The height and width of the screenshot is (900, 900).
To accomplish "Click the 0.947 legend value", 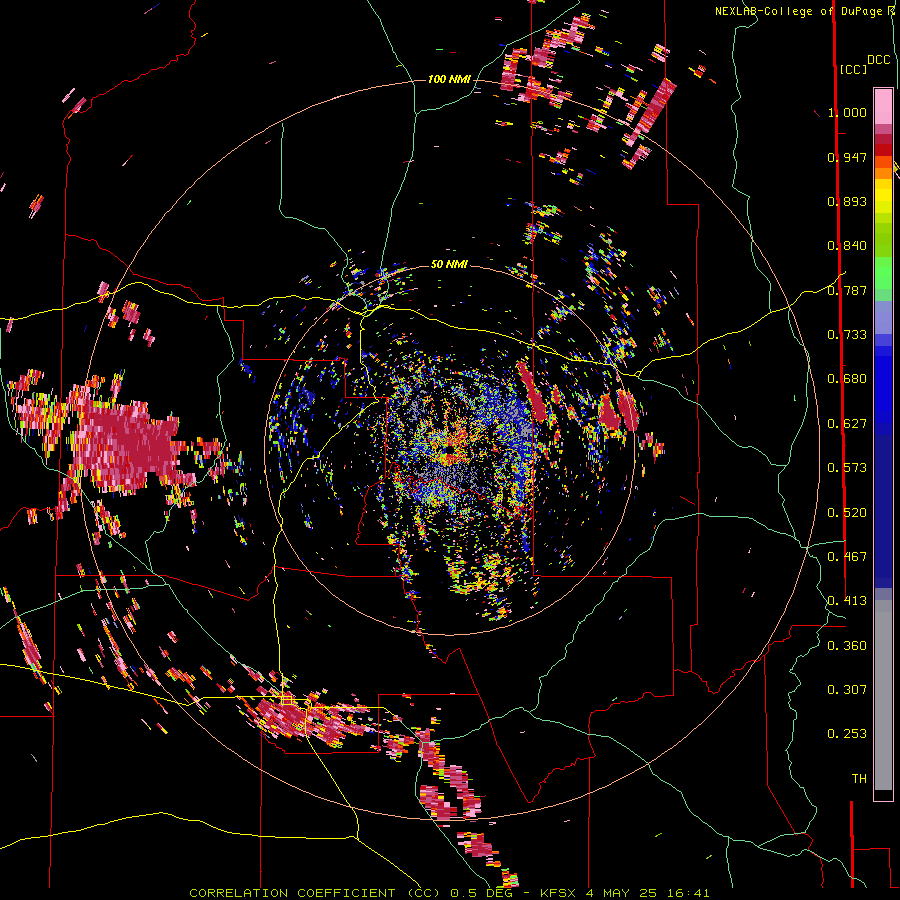I will [x=847, y=157].
